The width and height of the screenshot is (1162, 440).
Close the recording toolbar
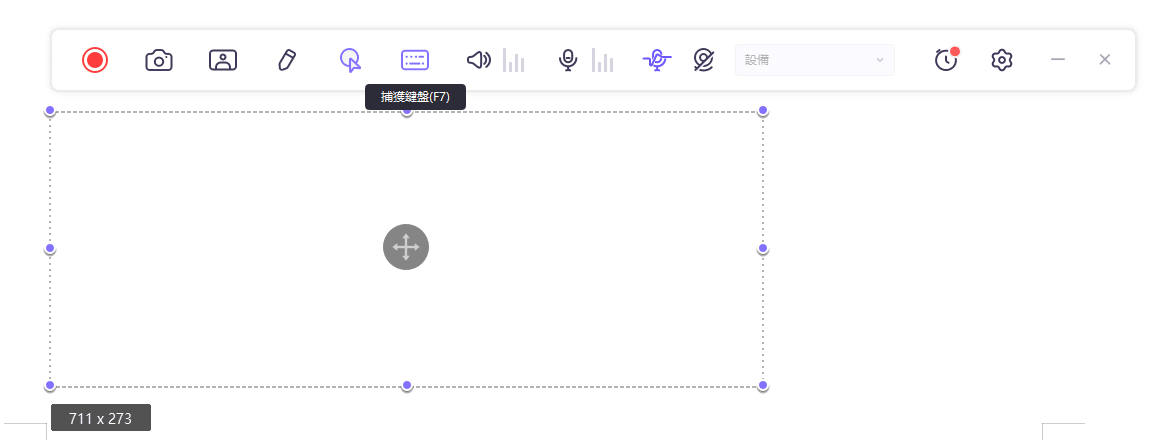[1105, 60]
